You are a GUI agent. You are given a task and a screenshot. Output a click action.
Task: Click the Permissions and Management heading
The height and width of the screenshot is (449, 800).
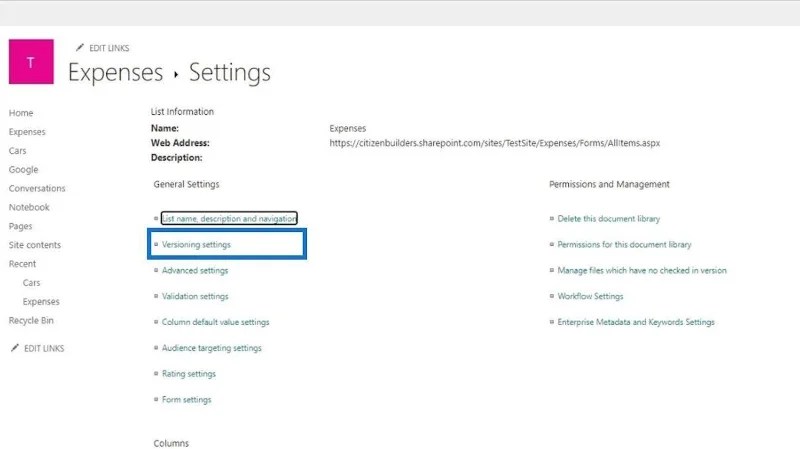point(609,184)
